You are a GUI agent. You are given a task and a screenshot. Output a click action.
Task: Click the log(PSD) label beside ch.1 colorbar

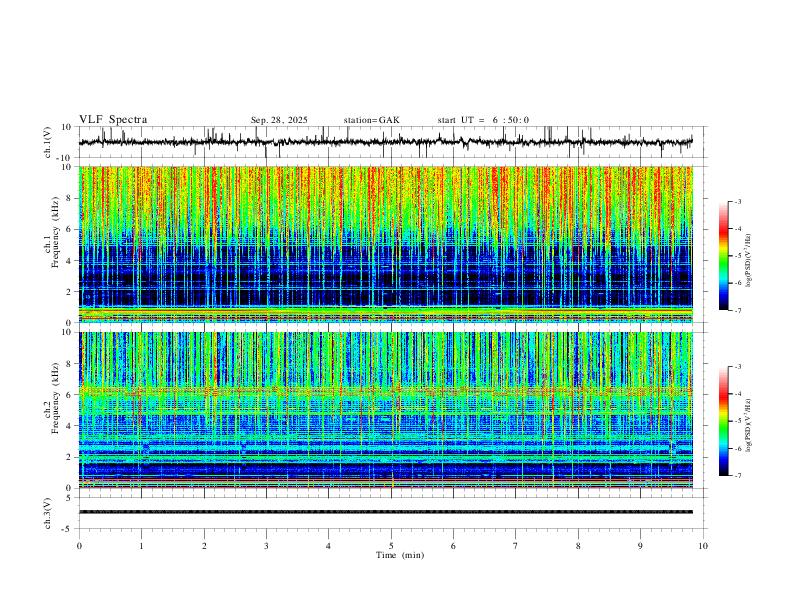(748, 261)
